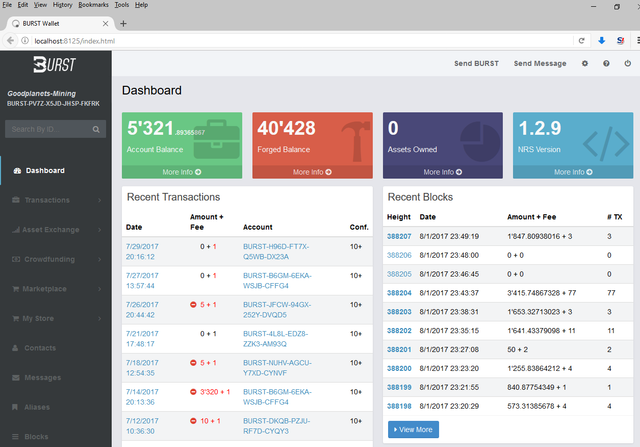Viewport: 640px width, 447px height.
Task: Open wallet settings gear icon
Action: click(585, 63)
